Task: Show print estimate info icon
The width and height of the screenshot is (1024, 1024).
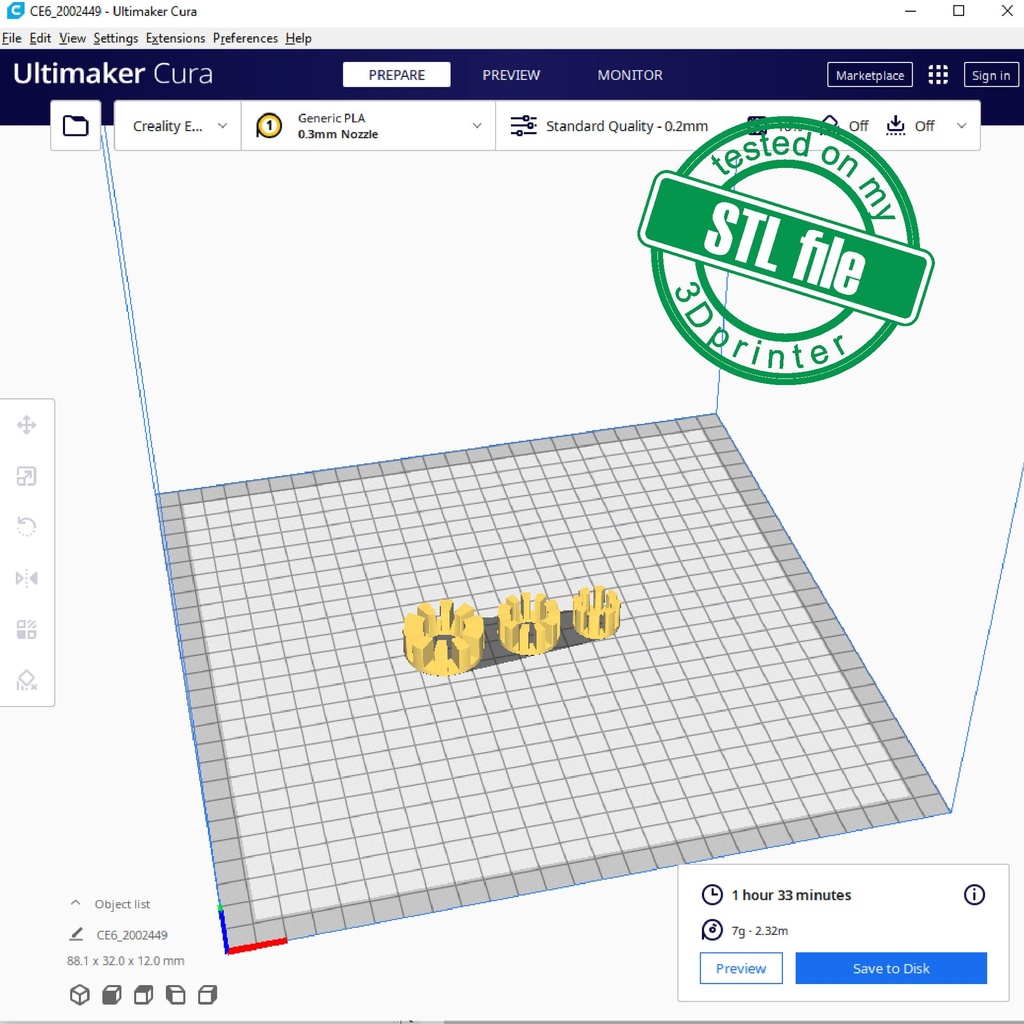Action: tap(974, 895)
